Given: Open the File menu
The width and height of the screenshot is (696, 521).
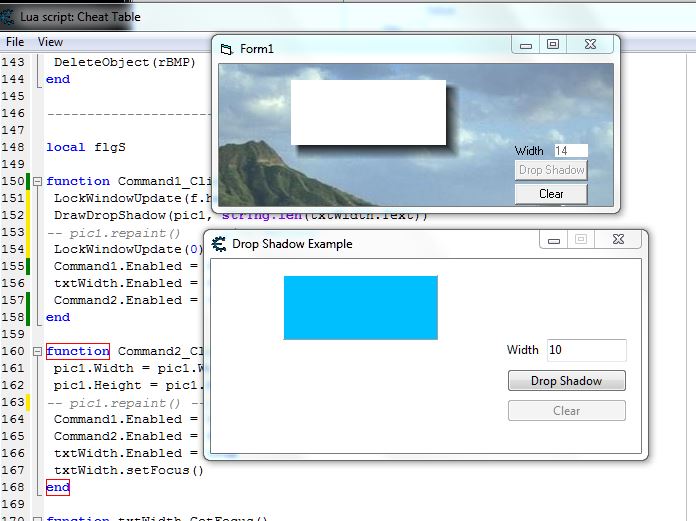Looking at the screenshot, I should click(x=15, y=42).
